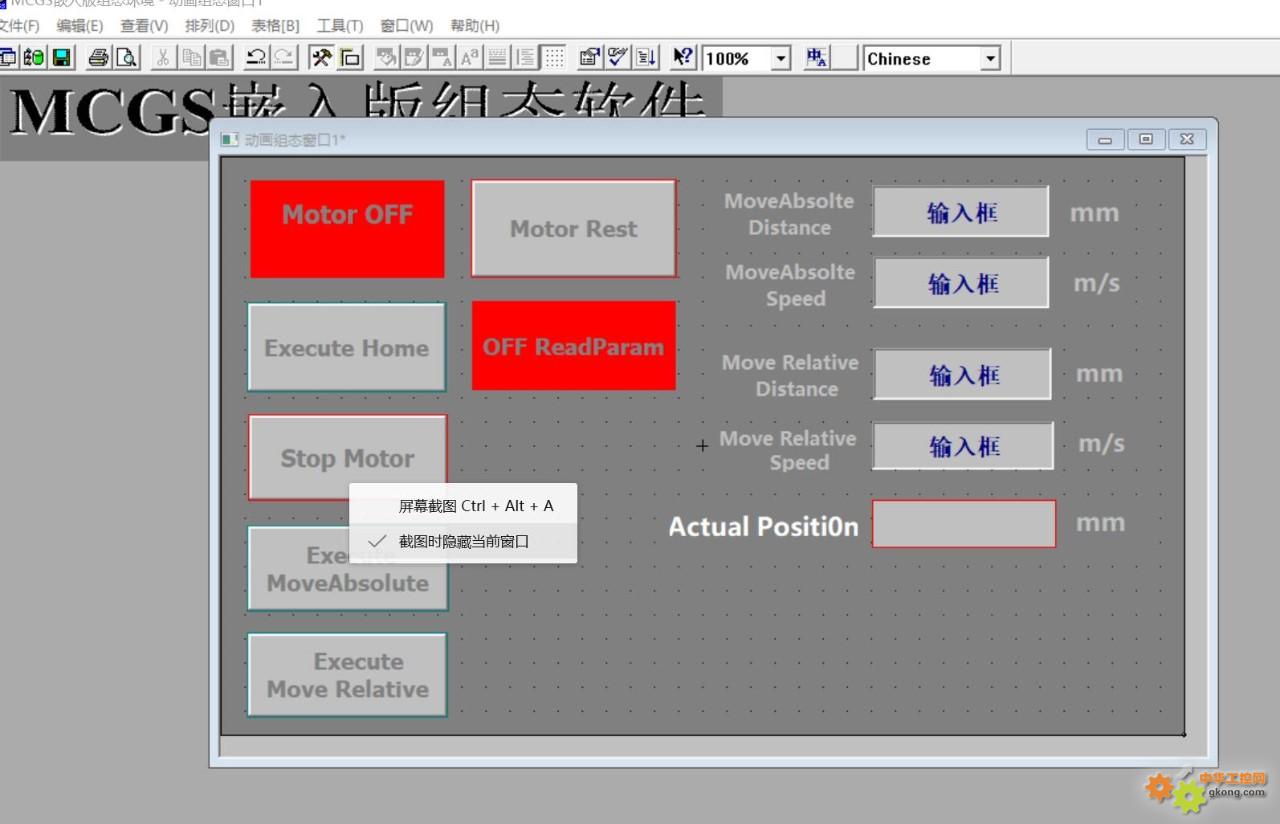The image size is (1280, 824).
Task: Open the real-time database icon
Action: click(x=34, y=58)
